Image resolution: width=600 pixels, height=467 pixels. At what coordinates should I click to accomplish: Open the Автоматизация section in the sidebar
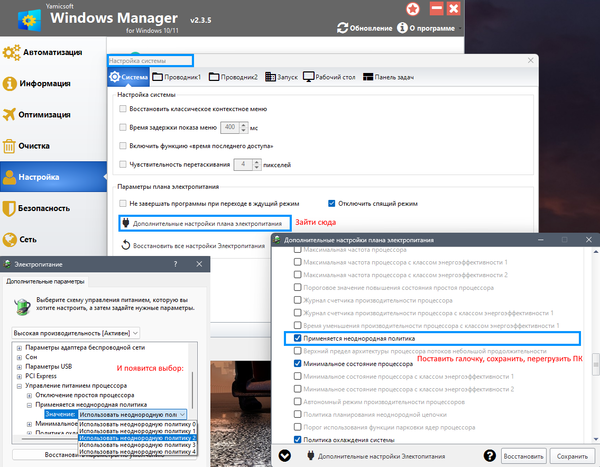click(52, 52)
